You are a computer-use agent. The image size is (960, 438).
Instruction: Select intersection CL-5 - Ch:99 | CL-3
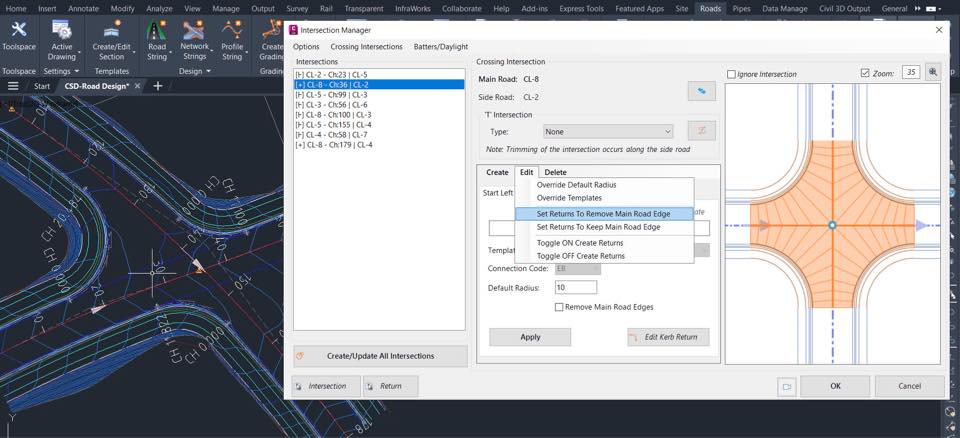pyautogui.click(x=379, y=95)
